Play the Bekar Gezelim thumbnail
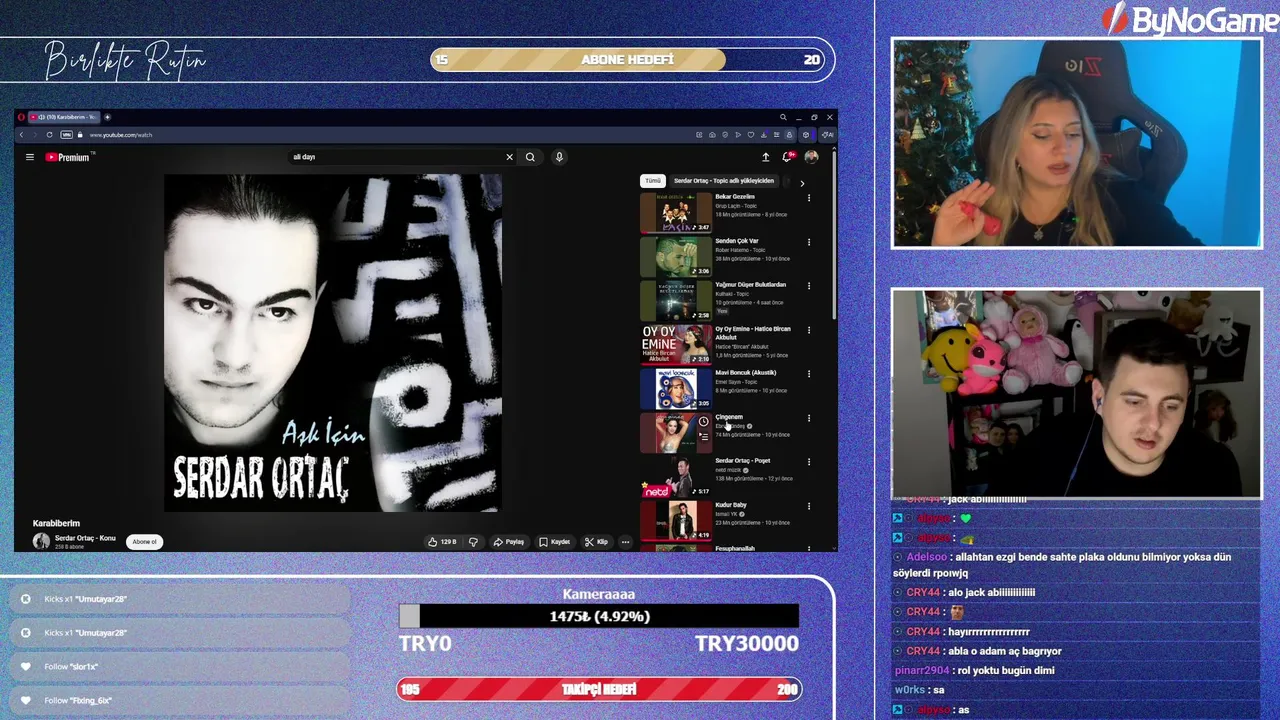Viewport: 1280px width, 720px height. [x=676, y=213]
